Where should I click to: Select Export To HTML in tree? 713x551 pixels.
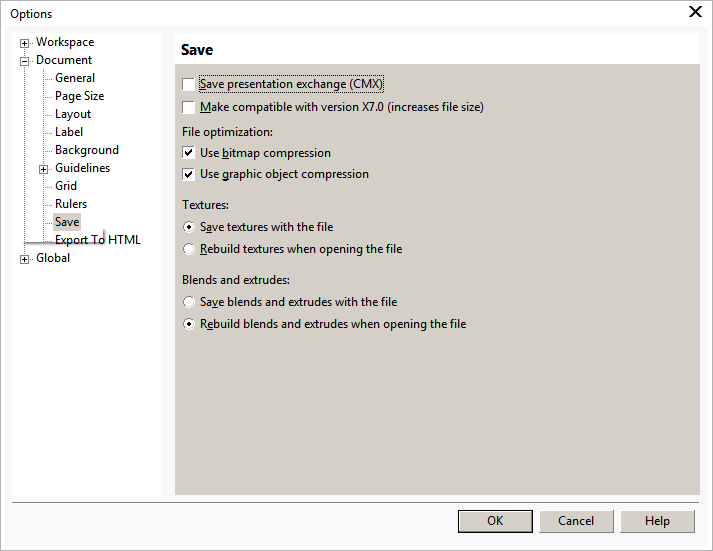click(x=98, y=240)
